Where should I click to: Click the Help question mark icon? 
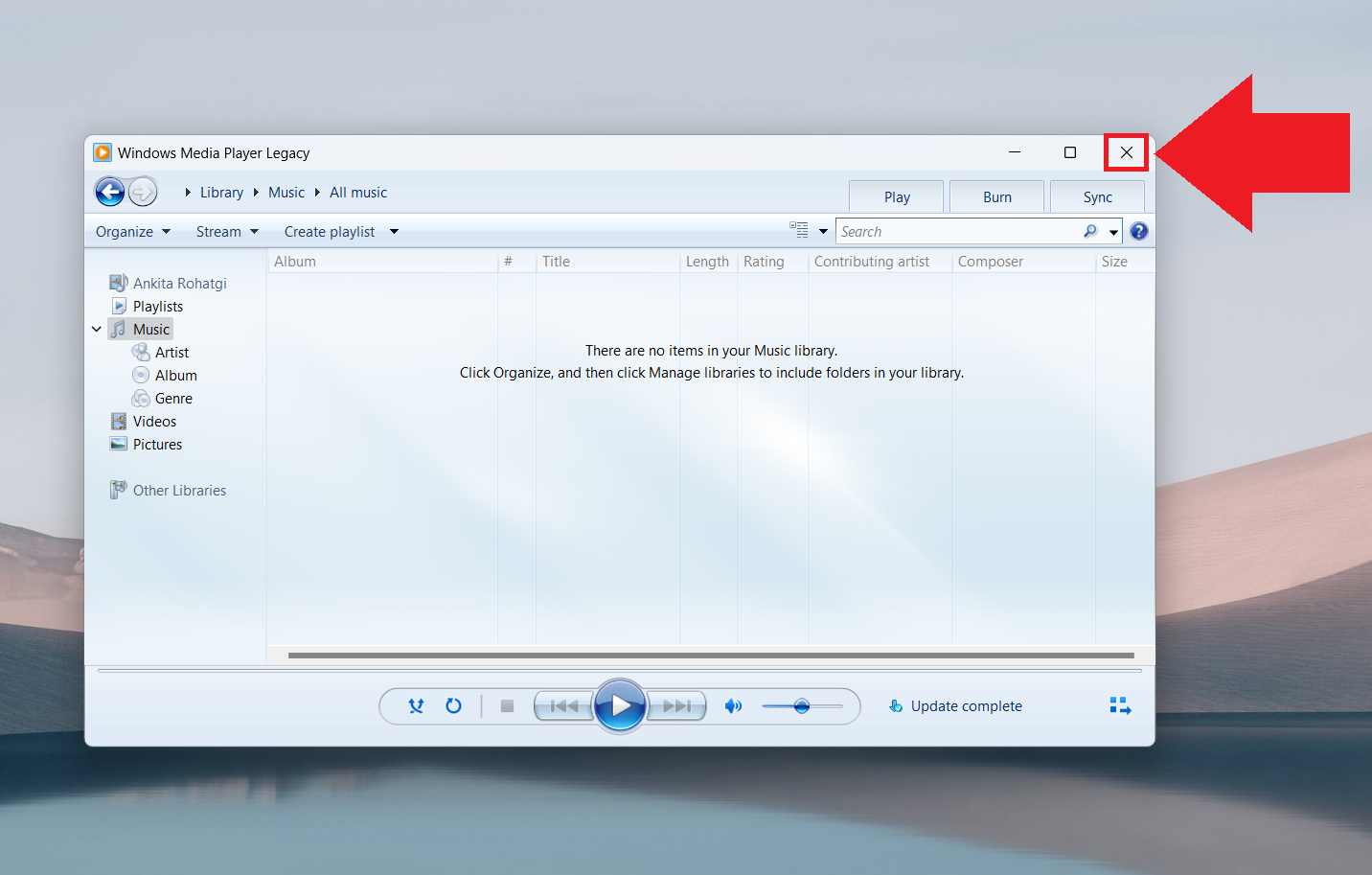coord(1138,230)
